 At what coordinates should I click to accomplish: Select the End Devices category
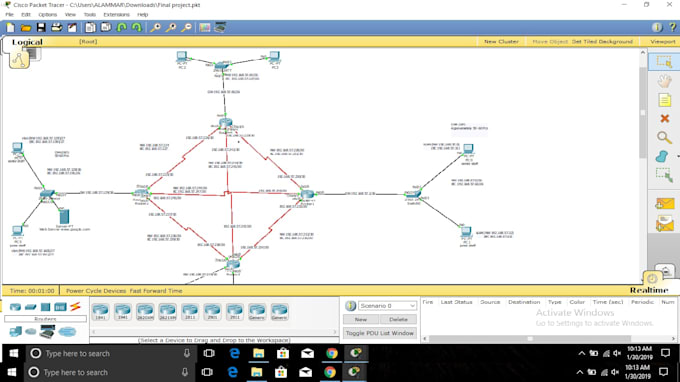(15, 332)
